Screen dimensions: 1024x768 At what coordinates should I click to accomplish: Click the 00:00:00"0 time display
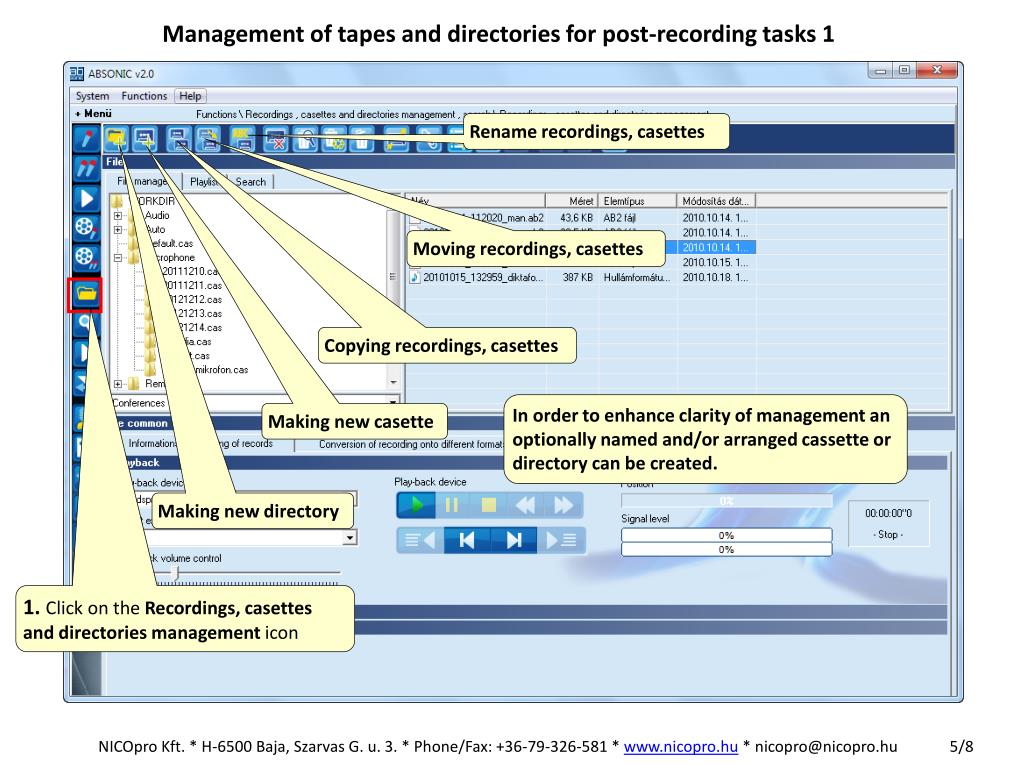click(888, 513)
